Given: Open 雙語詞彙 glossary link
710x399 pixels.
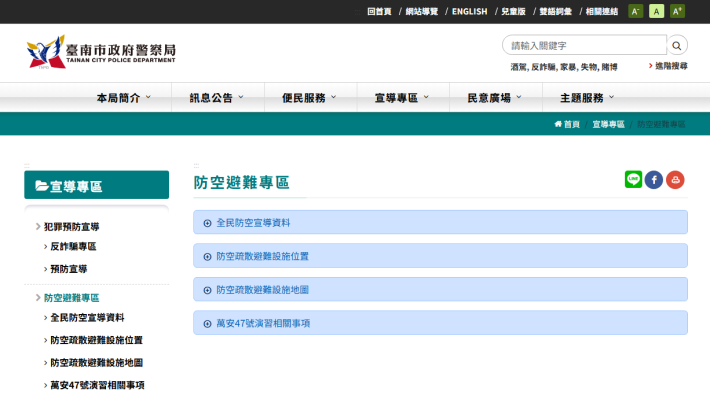Looking at the screenshot, I should [555, 11].
